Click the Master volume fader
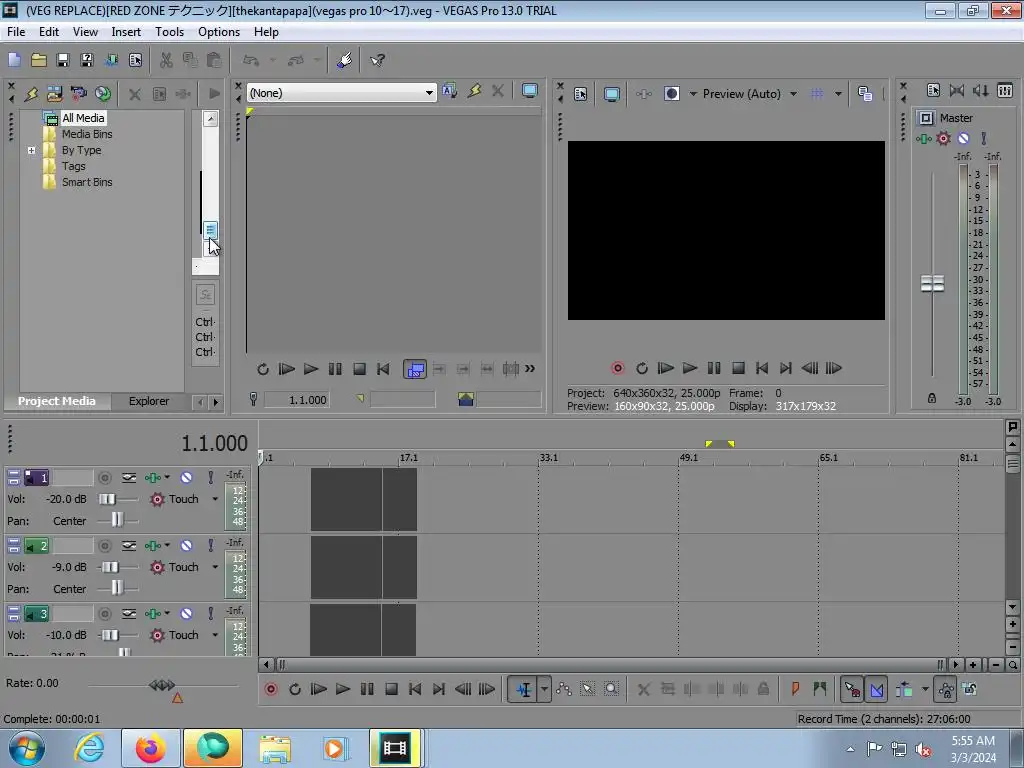The height and width of the screenshot is (768, 1024). (x=932, y=283)
